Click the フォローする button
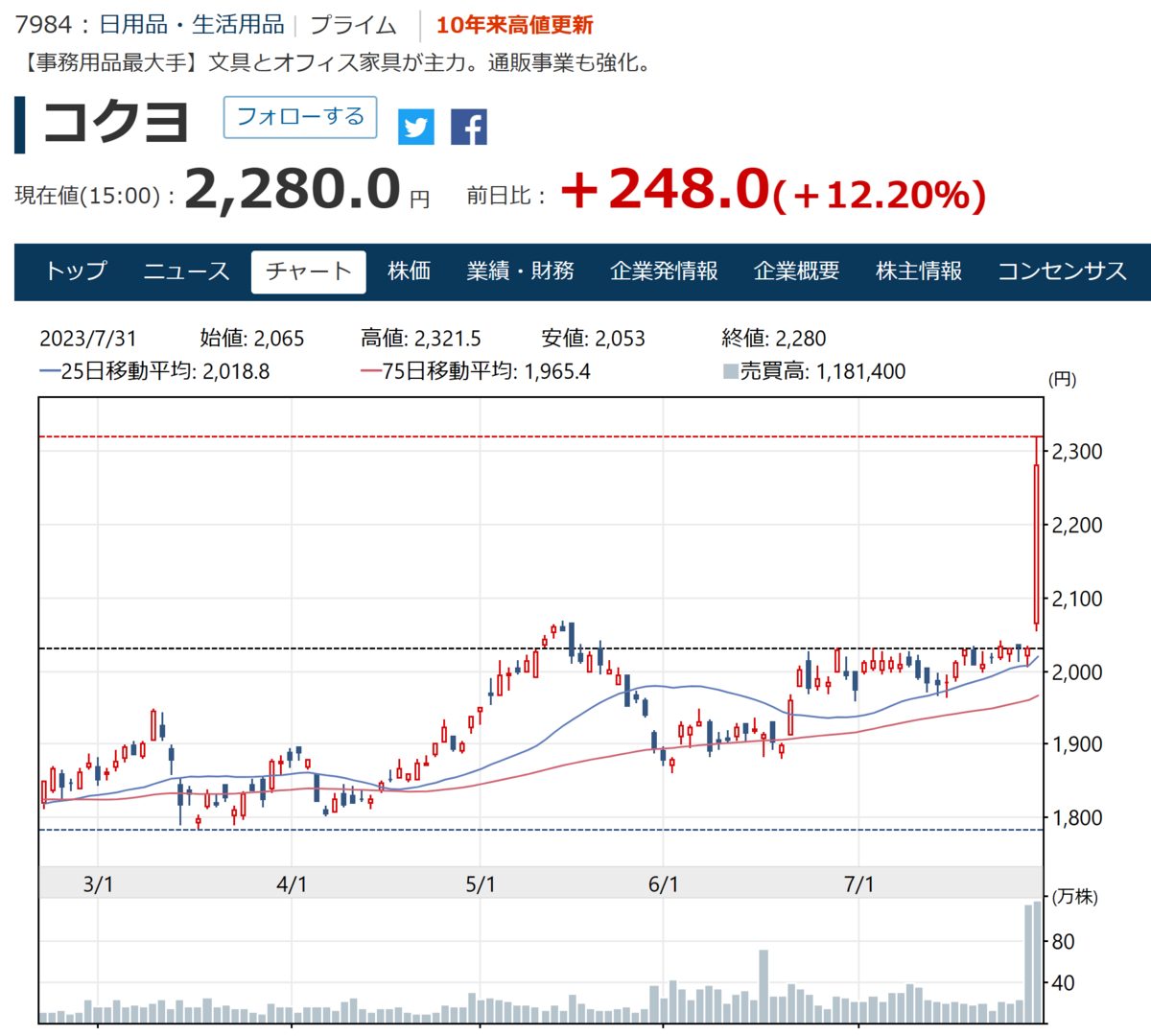 pyautogui.click(x=300, y=117)
